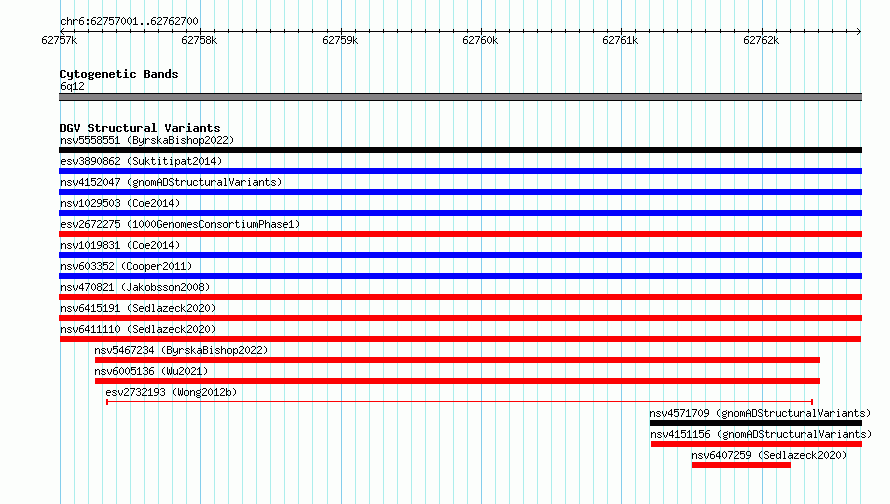Click the black bar under nsv4571709

pos(756,423)
